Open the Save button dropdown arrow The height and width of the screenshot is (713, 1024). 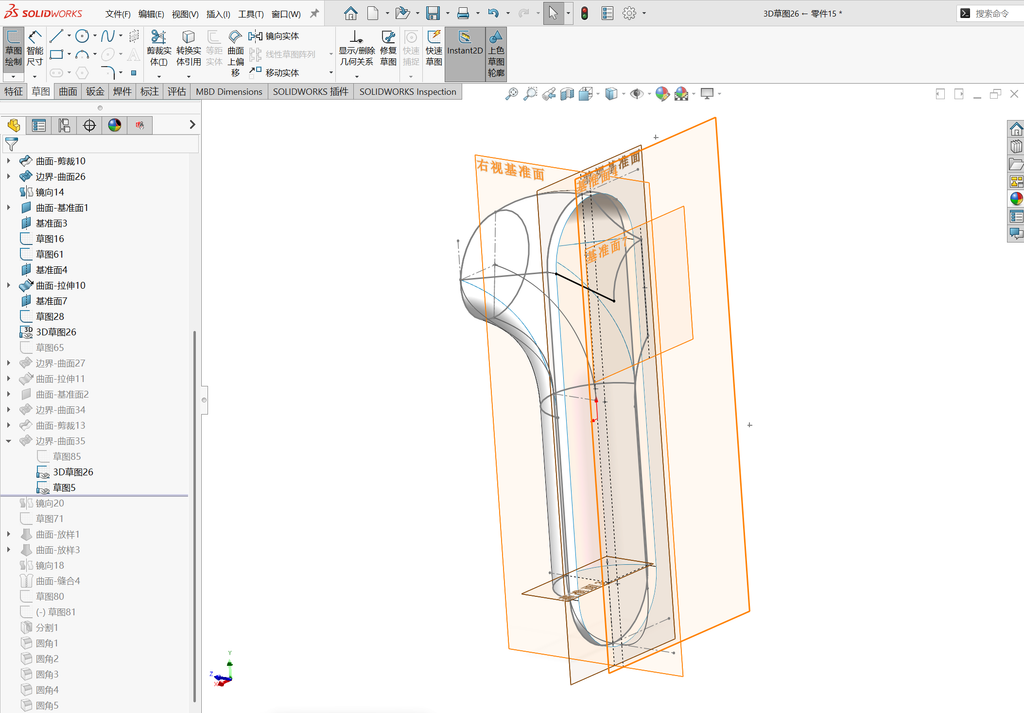click(x=447, y=13)
